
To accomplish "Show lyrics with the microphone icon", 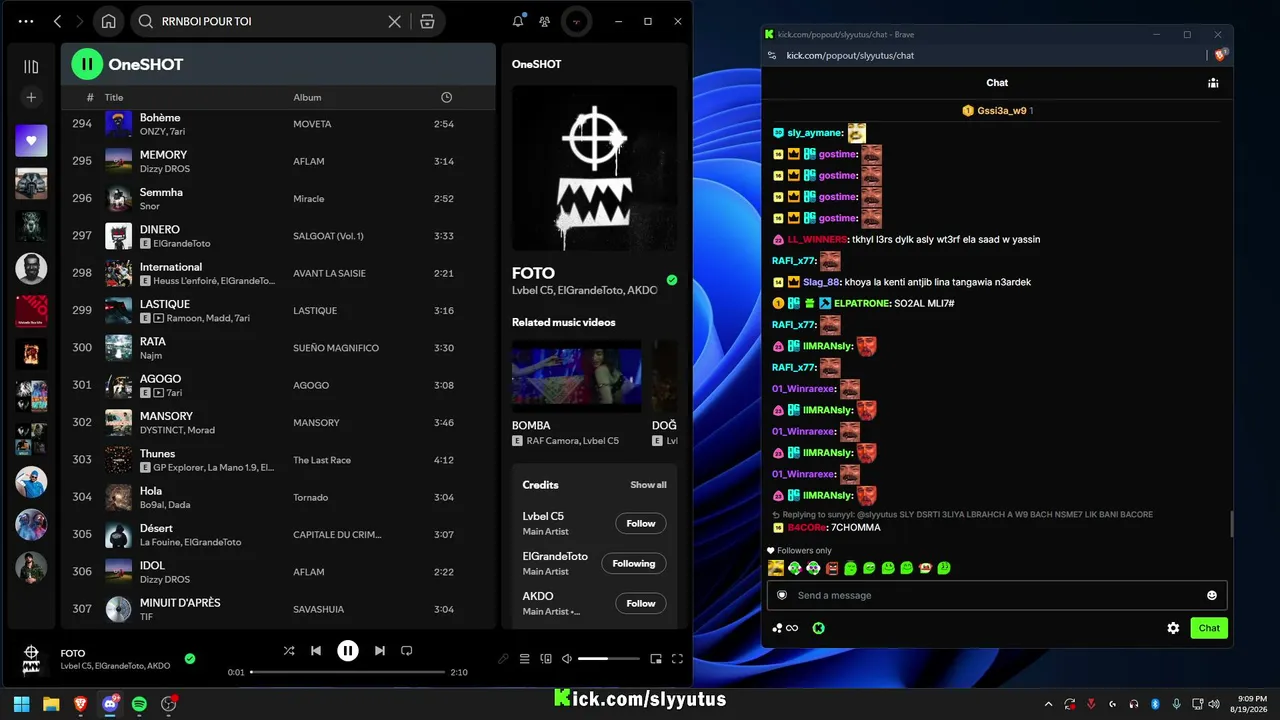I will [x=503, y=659].
